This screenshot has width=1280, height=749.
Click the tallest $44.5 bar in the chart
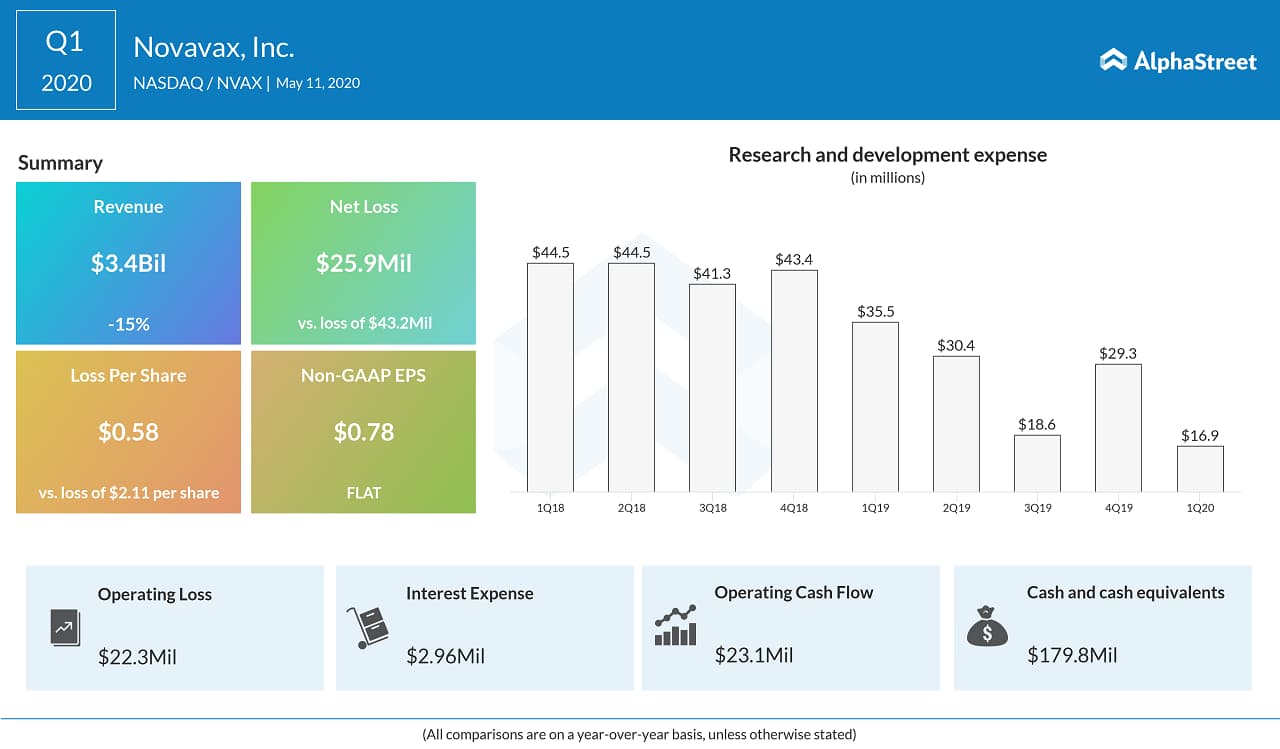pos(550,375)
